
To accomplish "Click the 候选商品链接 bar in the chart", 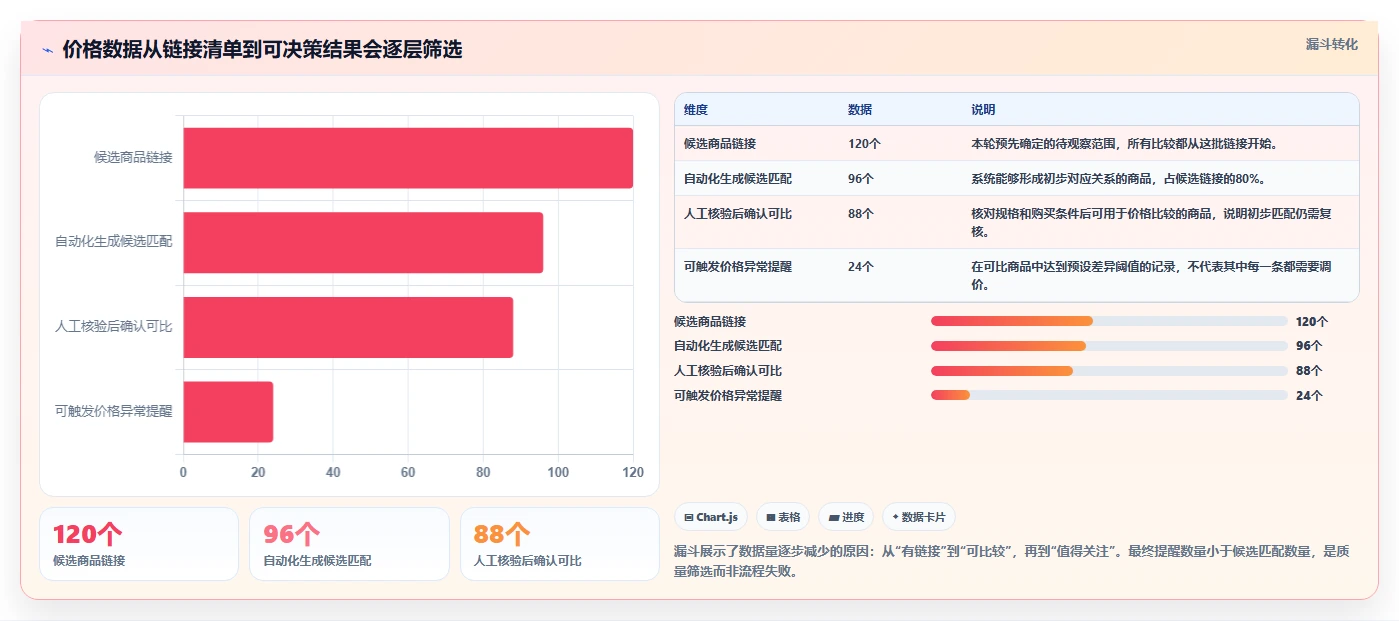I will pyautogui.click(x=408, y=158).
